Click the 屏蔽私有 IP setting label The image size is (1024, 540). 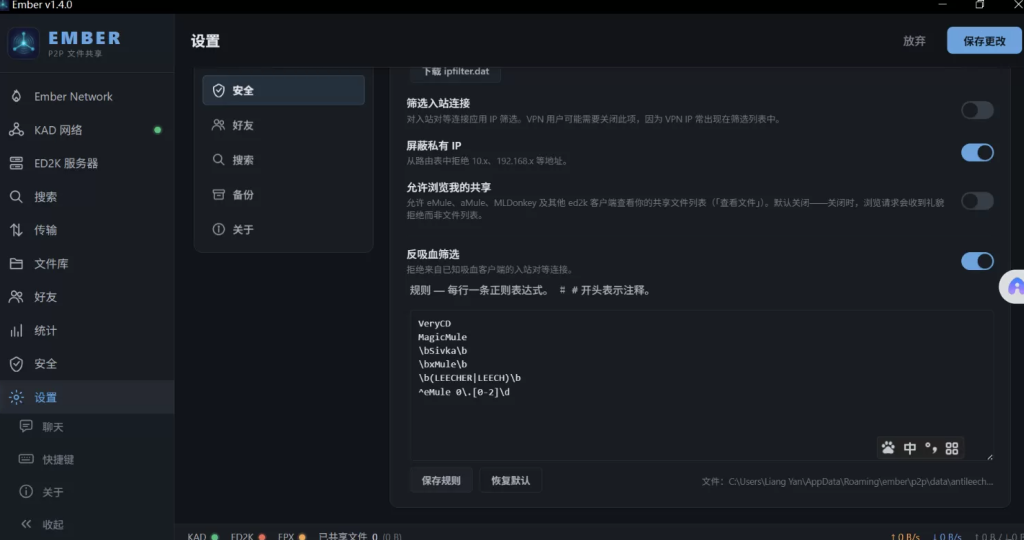pos(434,146)
